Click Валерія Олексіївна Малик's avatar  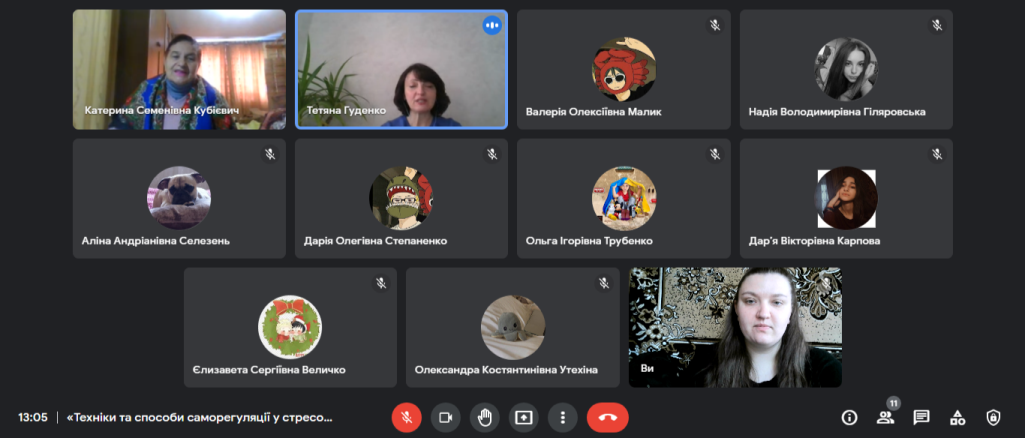coord(624,69)
